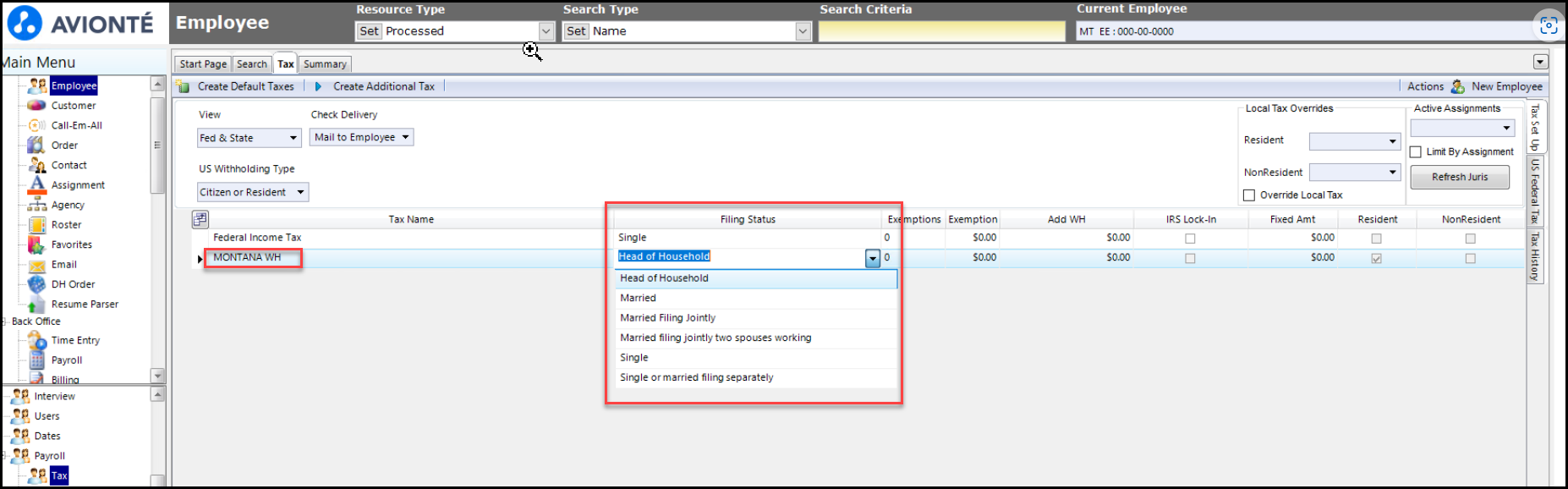Click the tab list dropdown button at right
1568x489 pixels.
pos(1540,62)
